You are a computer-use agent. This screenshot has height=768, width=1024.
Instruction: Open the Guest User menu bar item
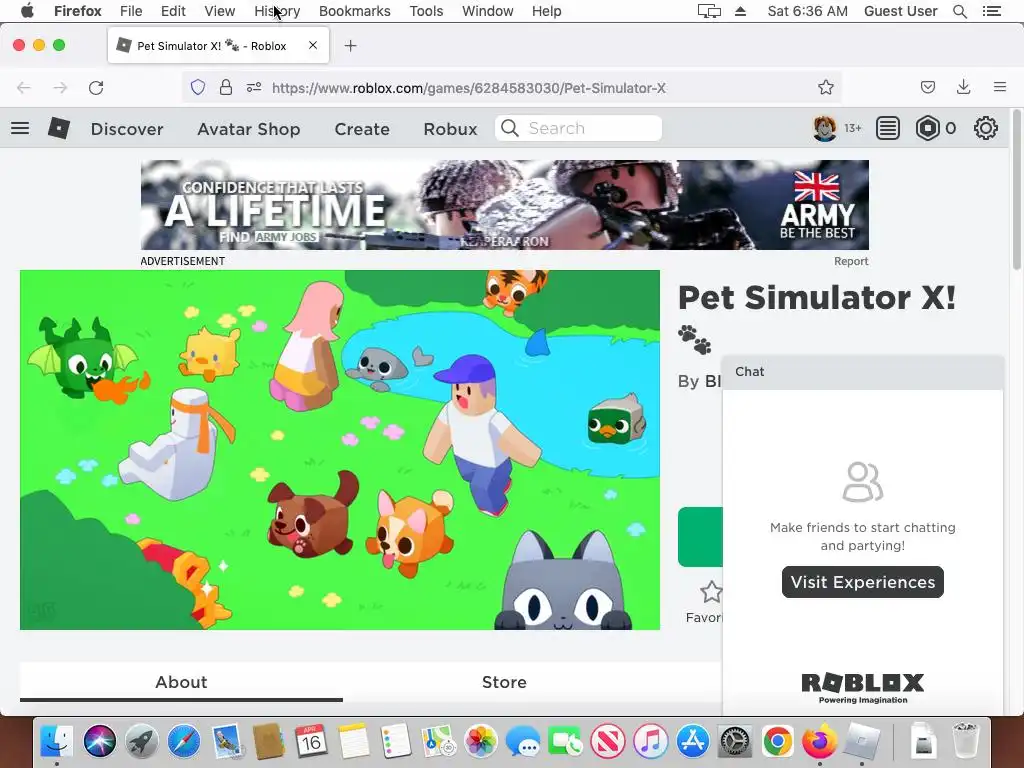point(901,11)
